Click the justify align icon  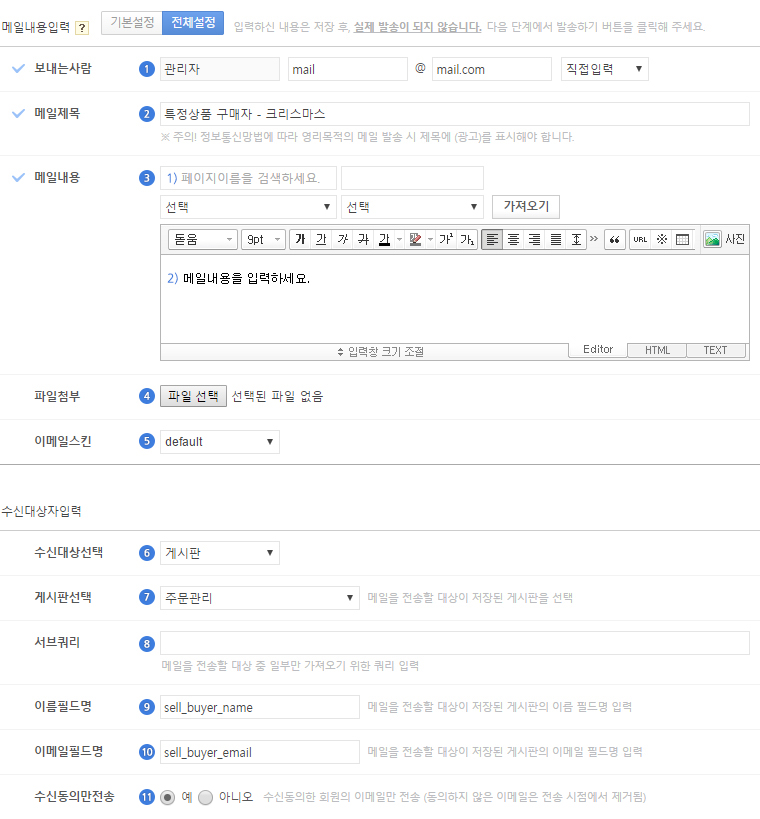tap(555, 240)
